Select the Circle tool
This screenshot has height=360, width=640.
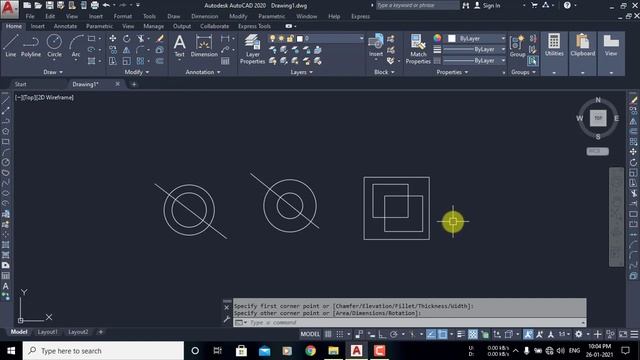click(x=54, y=46)
